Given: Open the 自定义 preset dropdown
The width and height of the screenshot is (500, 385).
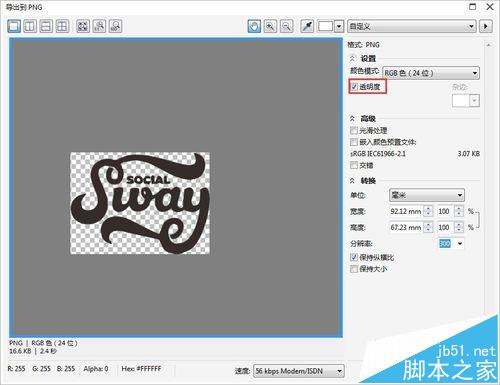Looking at the screenshot, I should [412, 26].
